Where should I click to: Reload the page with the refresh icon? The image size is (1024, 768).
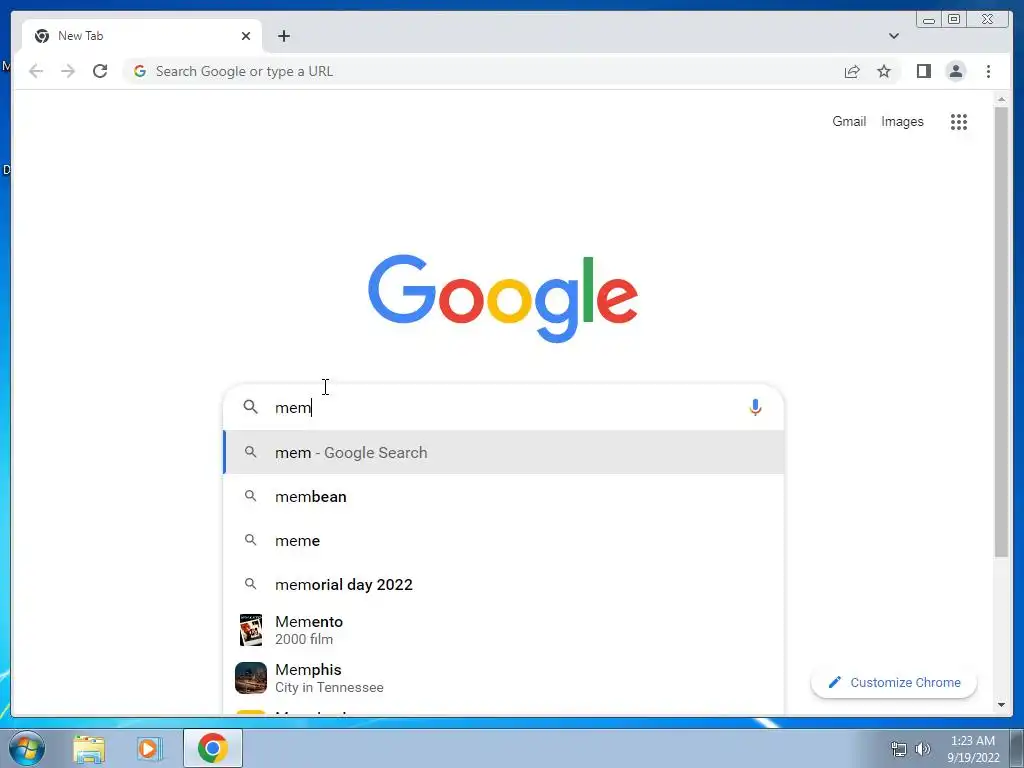pos(100,71)
